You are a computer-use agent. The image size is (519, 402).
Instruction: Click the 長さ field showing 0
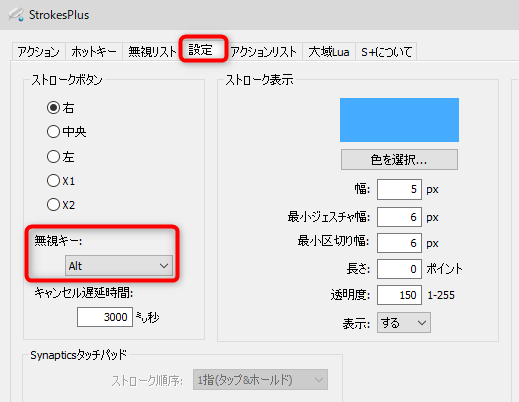(399, 269)
